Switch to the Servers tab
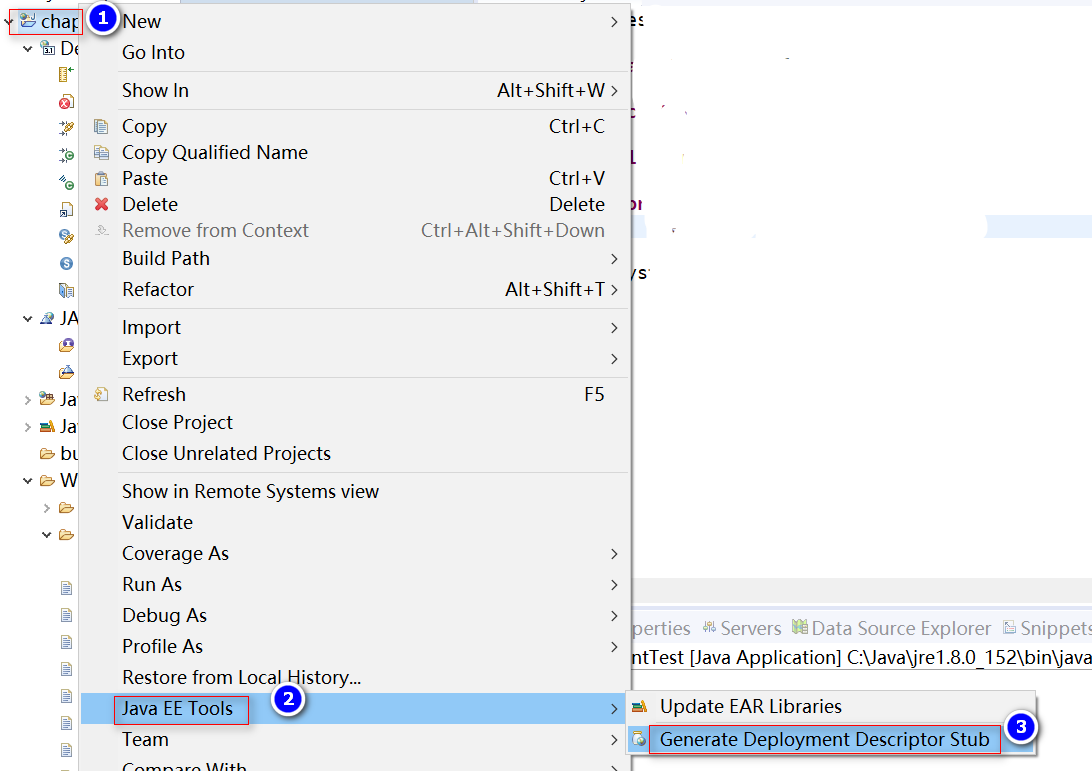Screen dimensions: 1092x771 pos(742,628)
